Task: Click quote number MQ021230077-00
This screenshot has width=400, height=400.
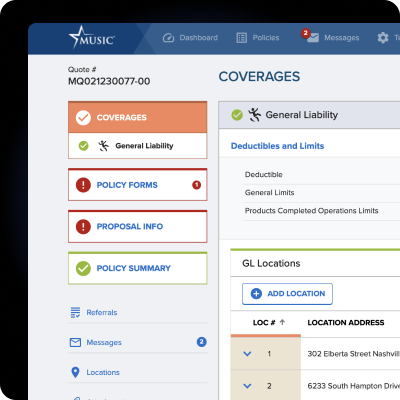Action: pos(109,81)
